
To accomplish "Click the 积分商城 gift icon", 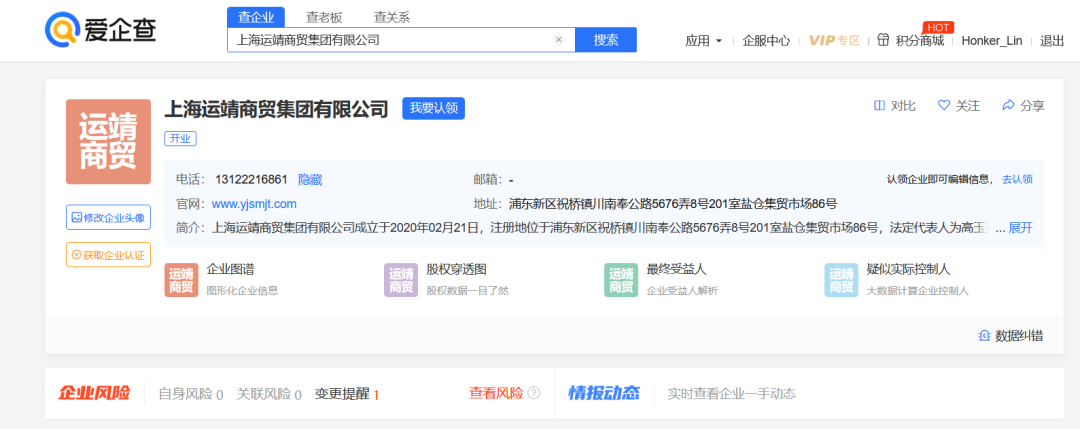I will point(883,40).
